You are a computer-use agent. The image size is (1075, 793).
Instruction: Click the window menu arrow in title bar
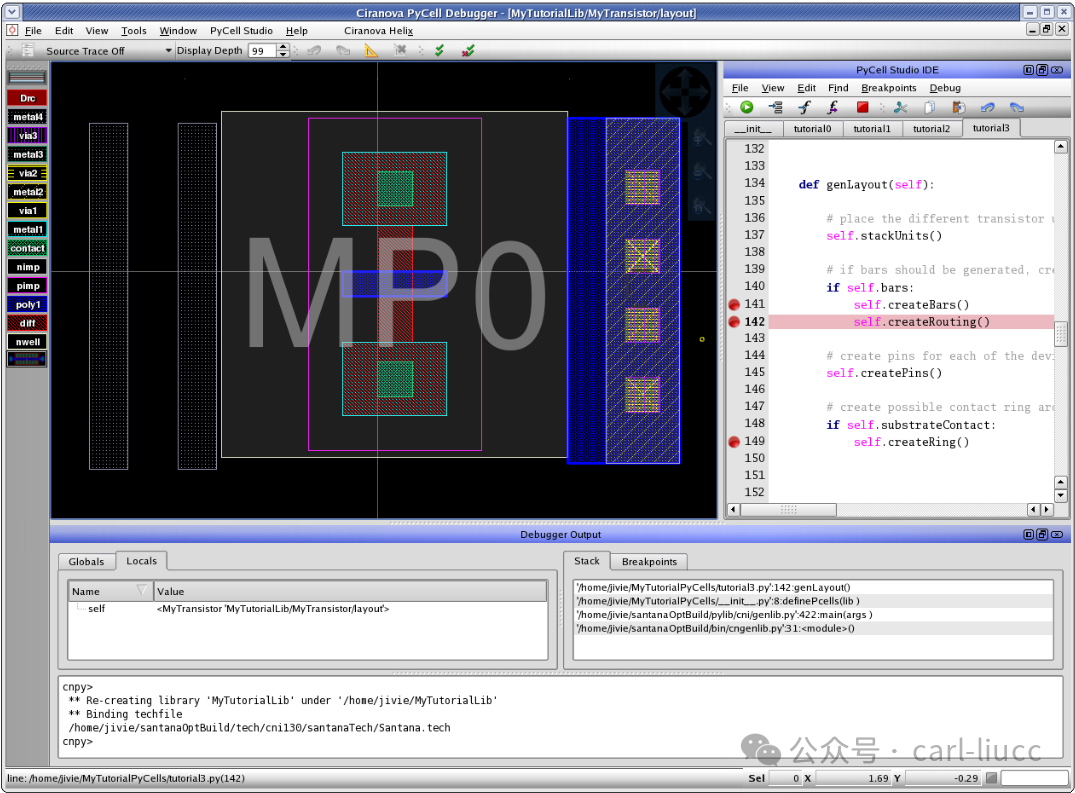coord(12,12)
